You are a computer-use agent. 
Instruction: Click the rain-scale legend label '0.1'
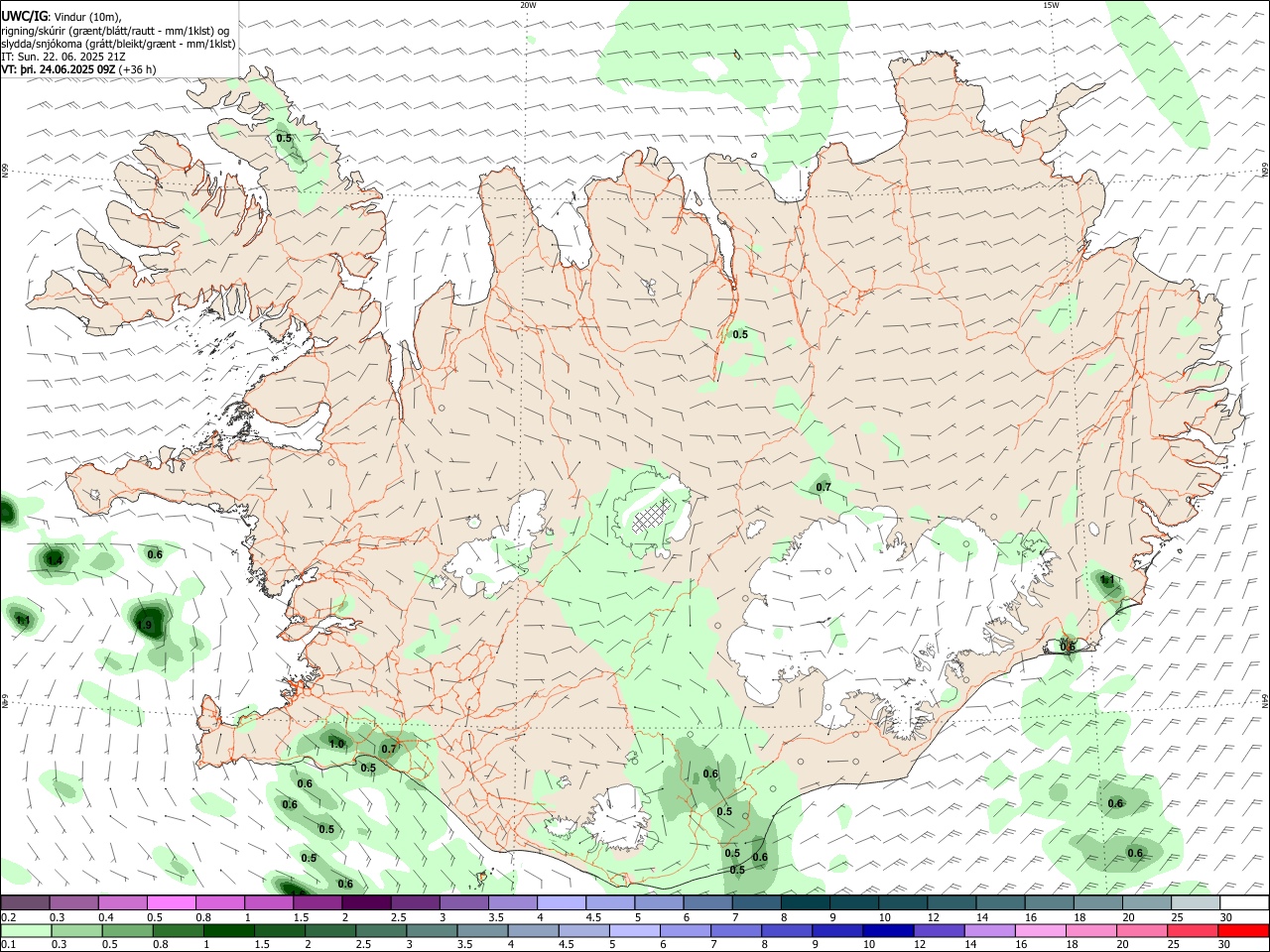coord(9,945)
